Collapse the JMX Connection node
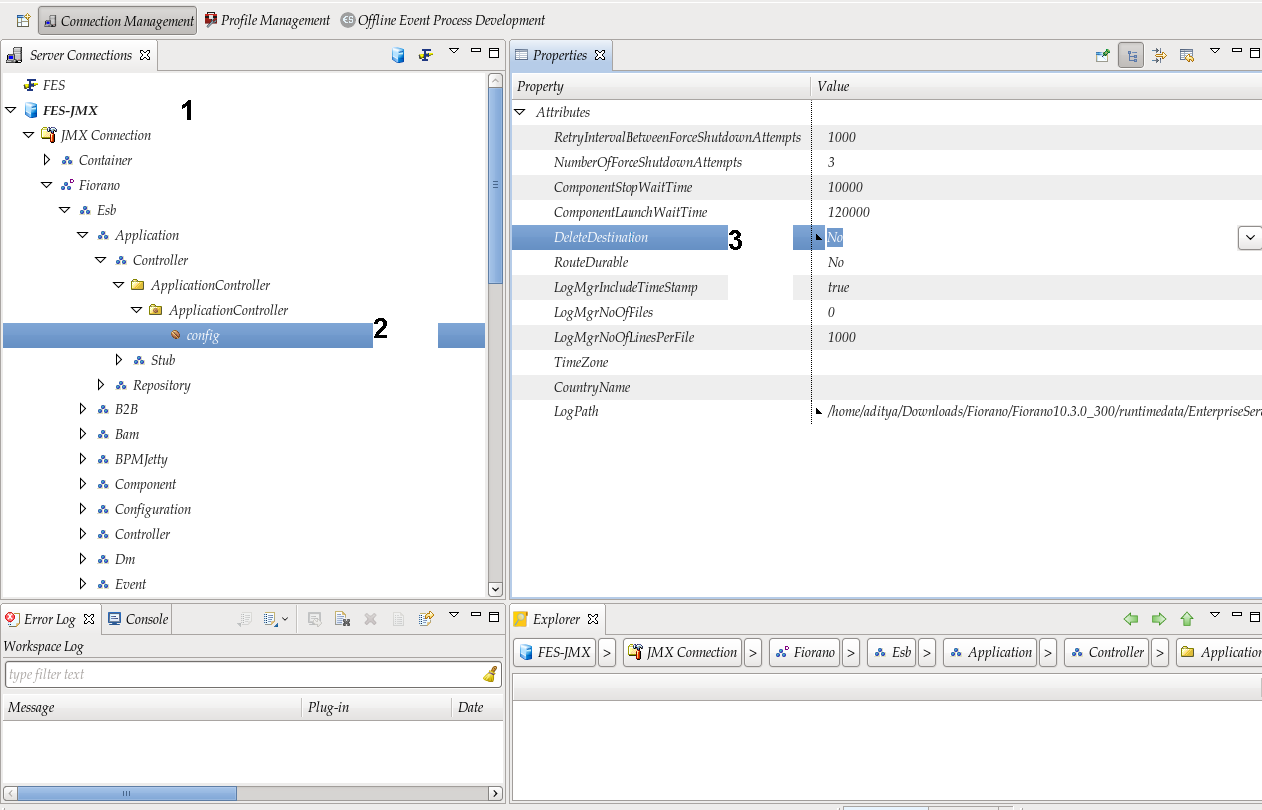Screen dimensions: 1262x810 click(x=29, y=135)
